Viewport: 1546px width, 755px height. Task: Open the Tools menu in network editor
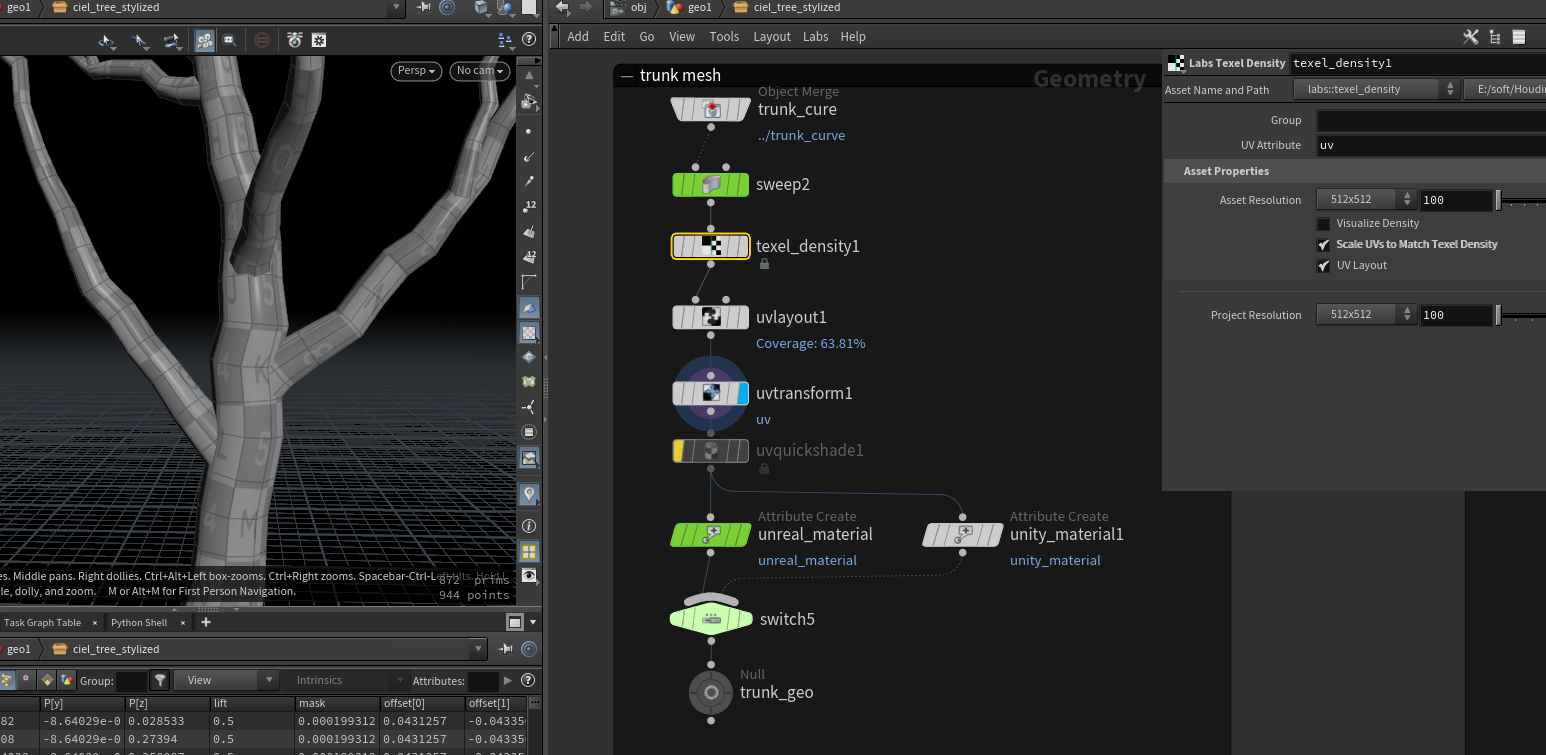click(724, 37)
